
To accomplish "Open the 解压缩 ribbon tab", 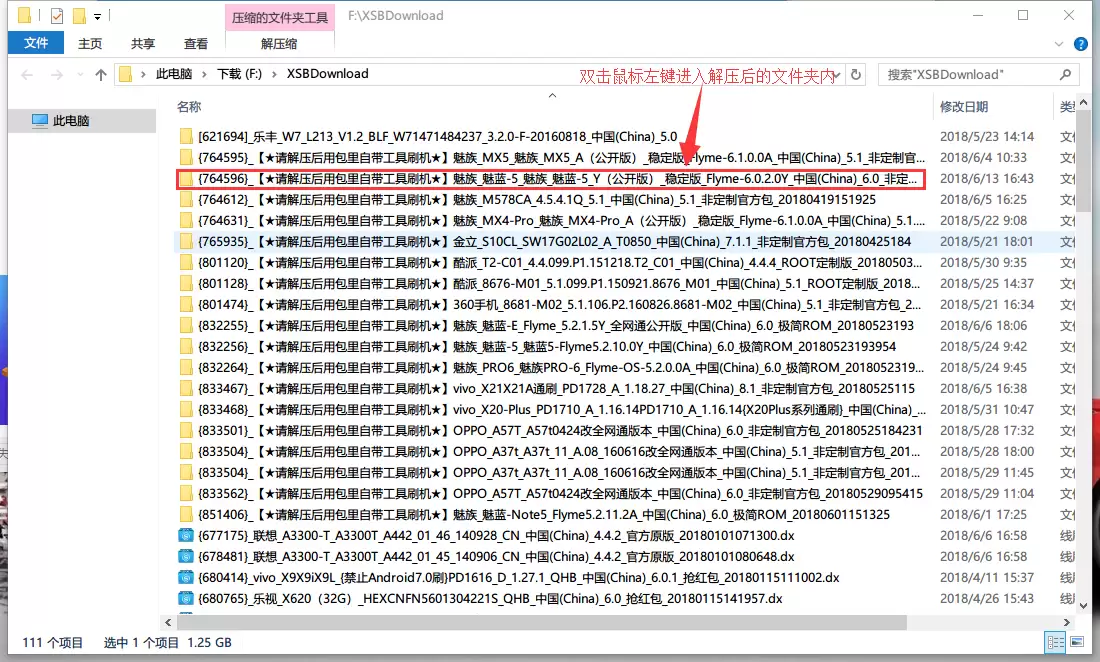I will 279,43.
